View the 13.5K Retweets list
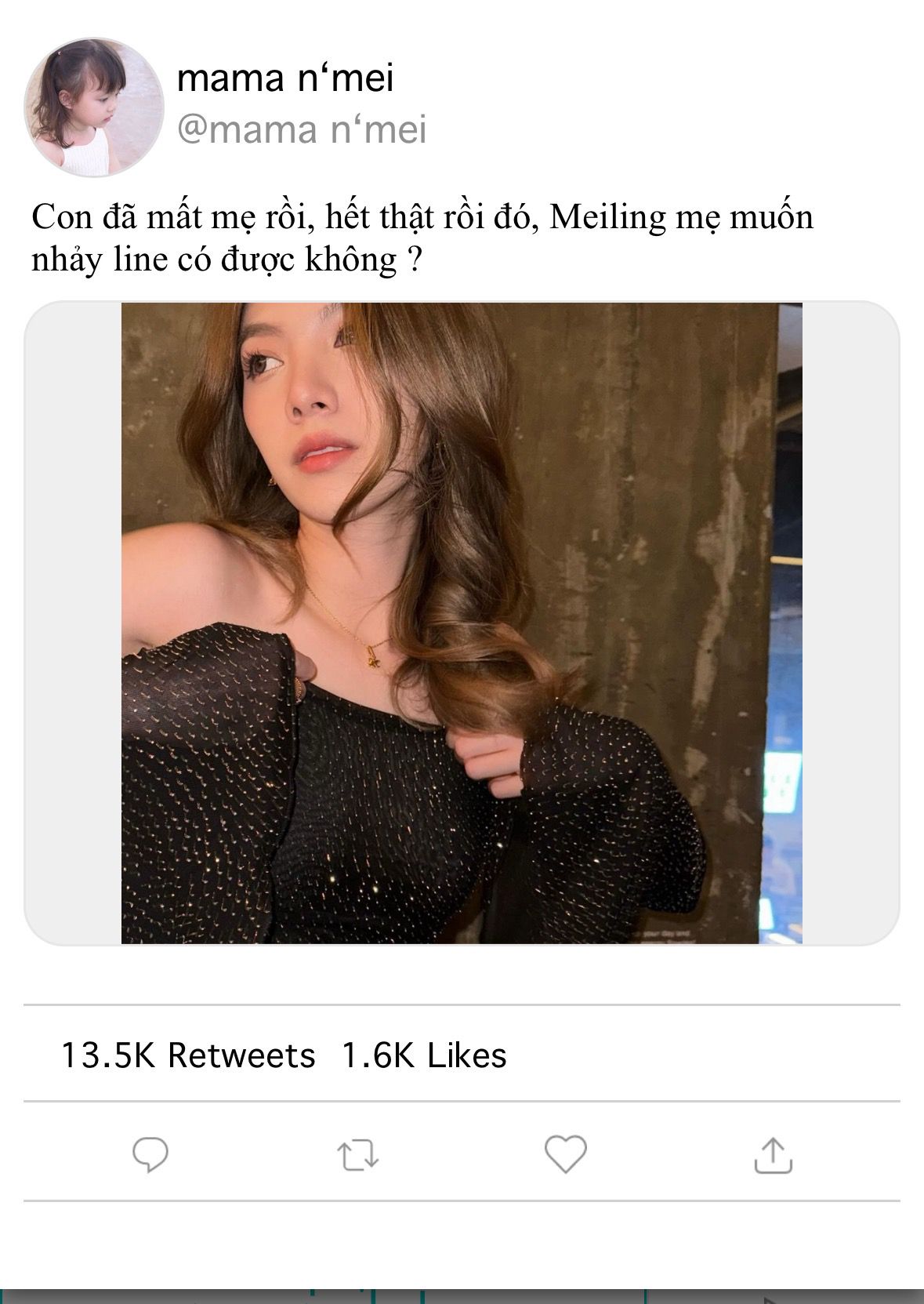Image resolution: width=924 pixels, height=1304 pixels. (x=188, y=1055)
